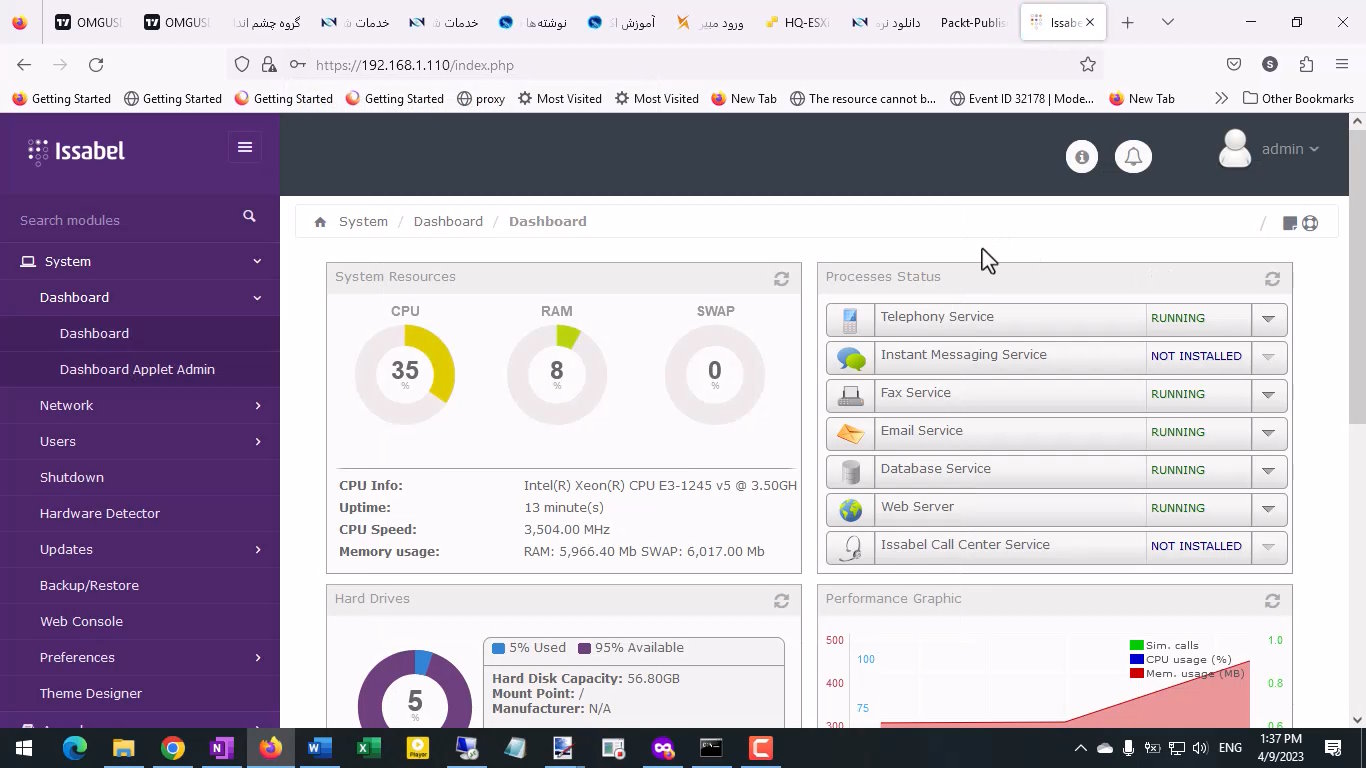The width and height of the screenshot is (1366, 768).
Task: Open the Other Bookmarks folder
Action: point(1298,99)
